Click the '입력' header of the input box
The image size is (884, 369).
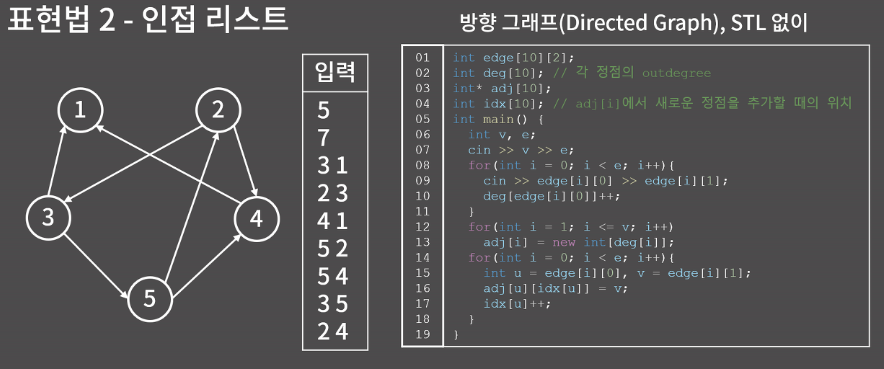click(x=335, y=73)
